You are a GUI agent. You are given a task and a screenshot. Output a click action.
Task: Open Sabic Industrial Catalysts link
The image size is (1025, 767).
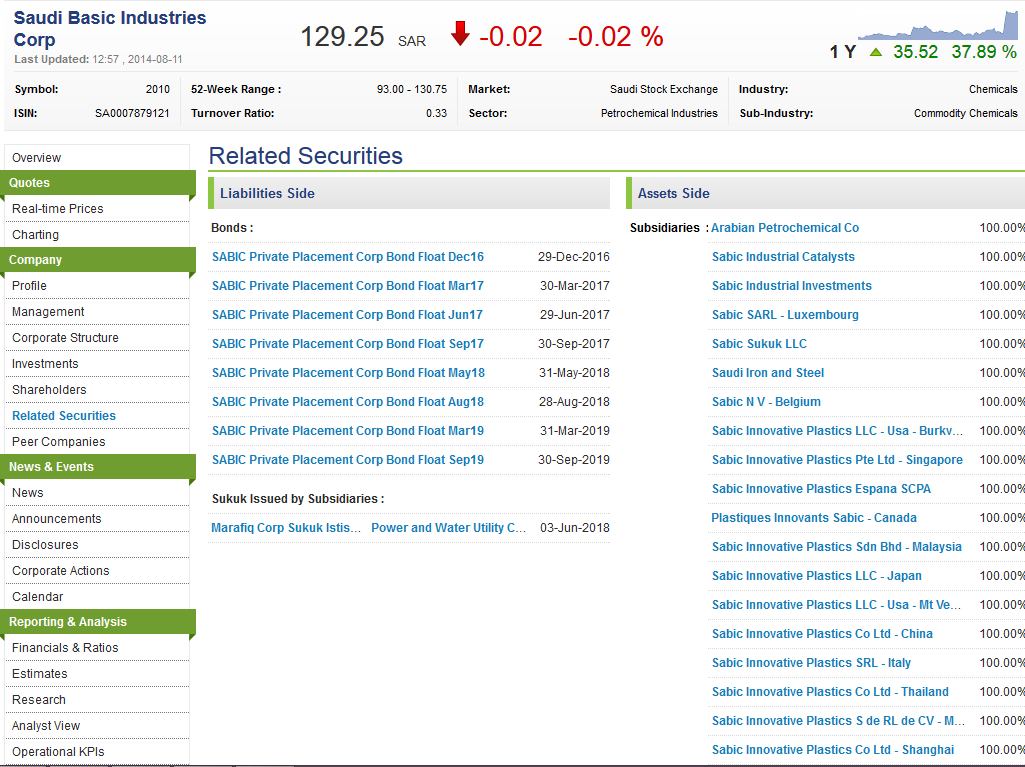click(x=783, y=257)
